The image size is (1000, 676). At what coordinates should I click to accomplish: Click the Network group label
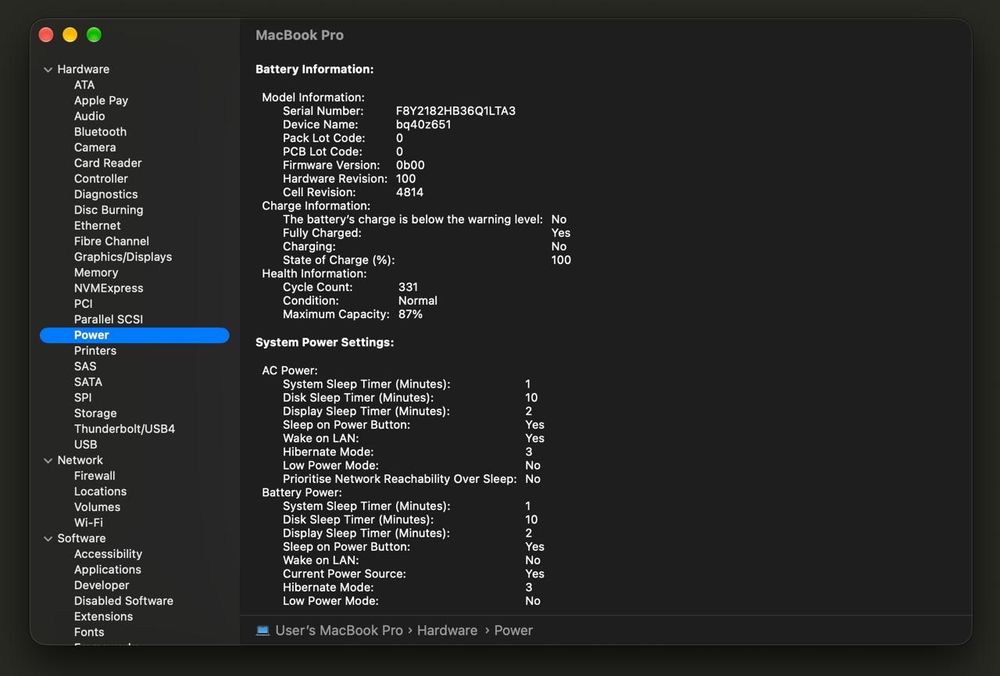pos(80,460)
